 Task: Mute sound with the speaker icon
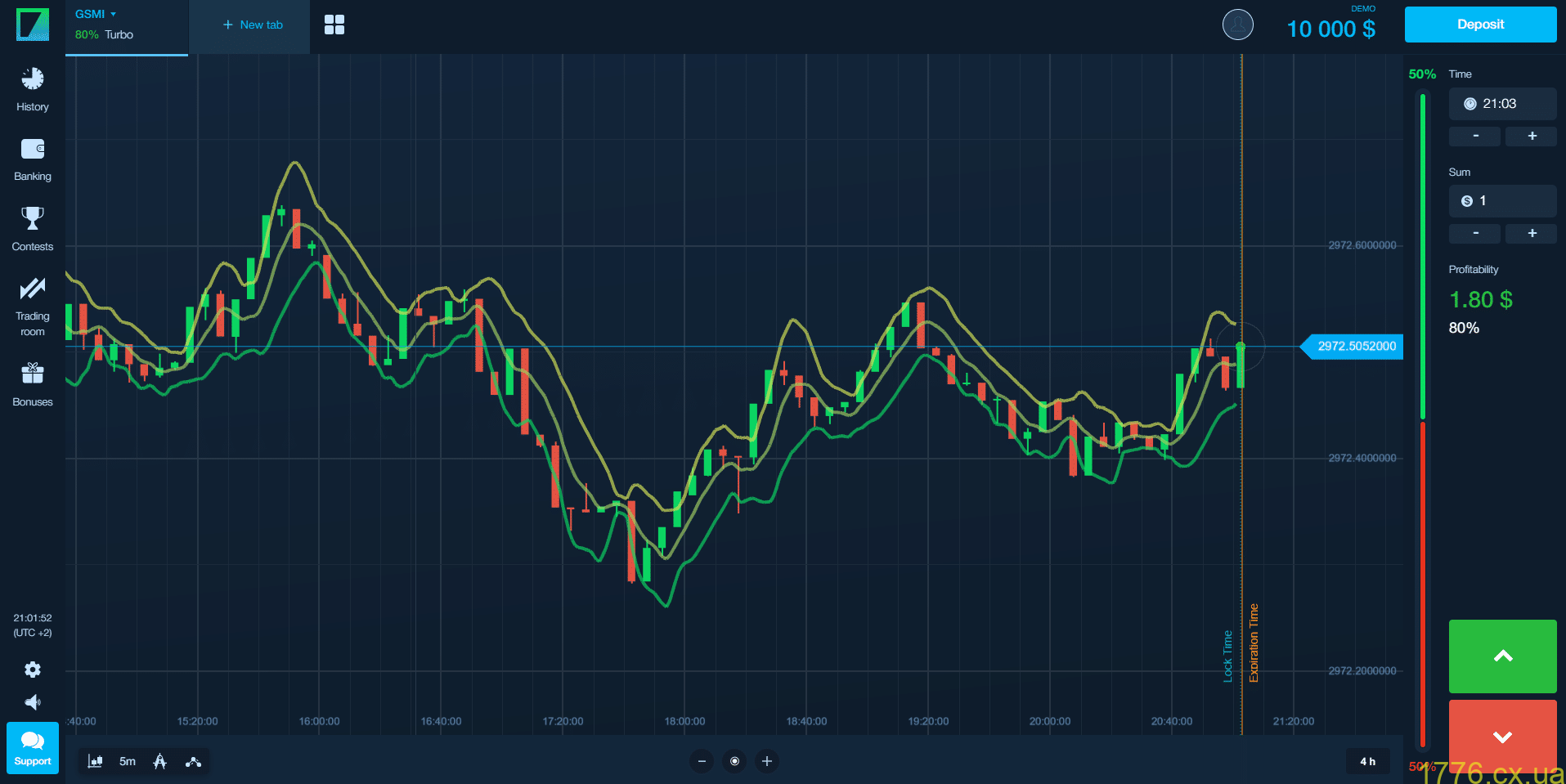pos(33,702)
